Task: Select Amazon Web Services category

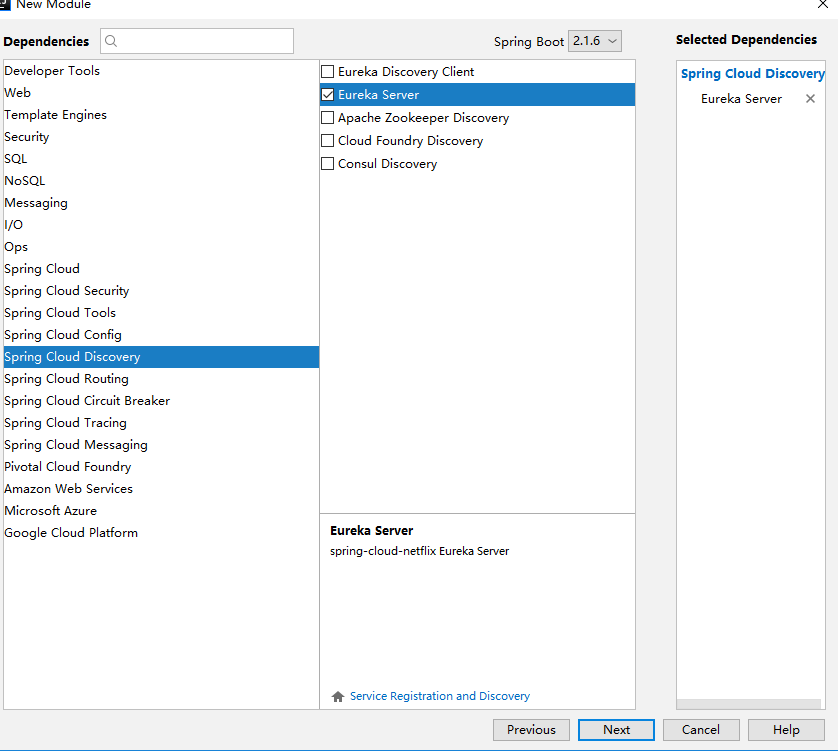Action: click(161, 489)
